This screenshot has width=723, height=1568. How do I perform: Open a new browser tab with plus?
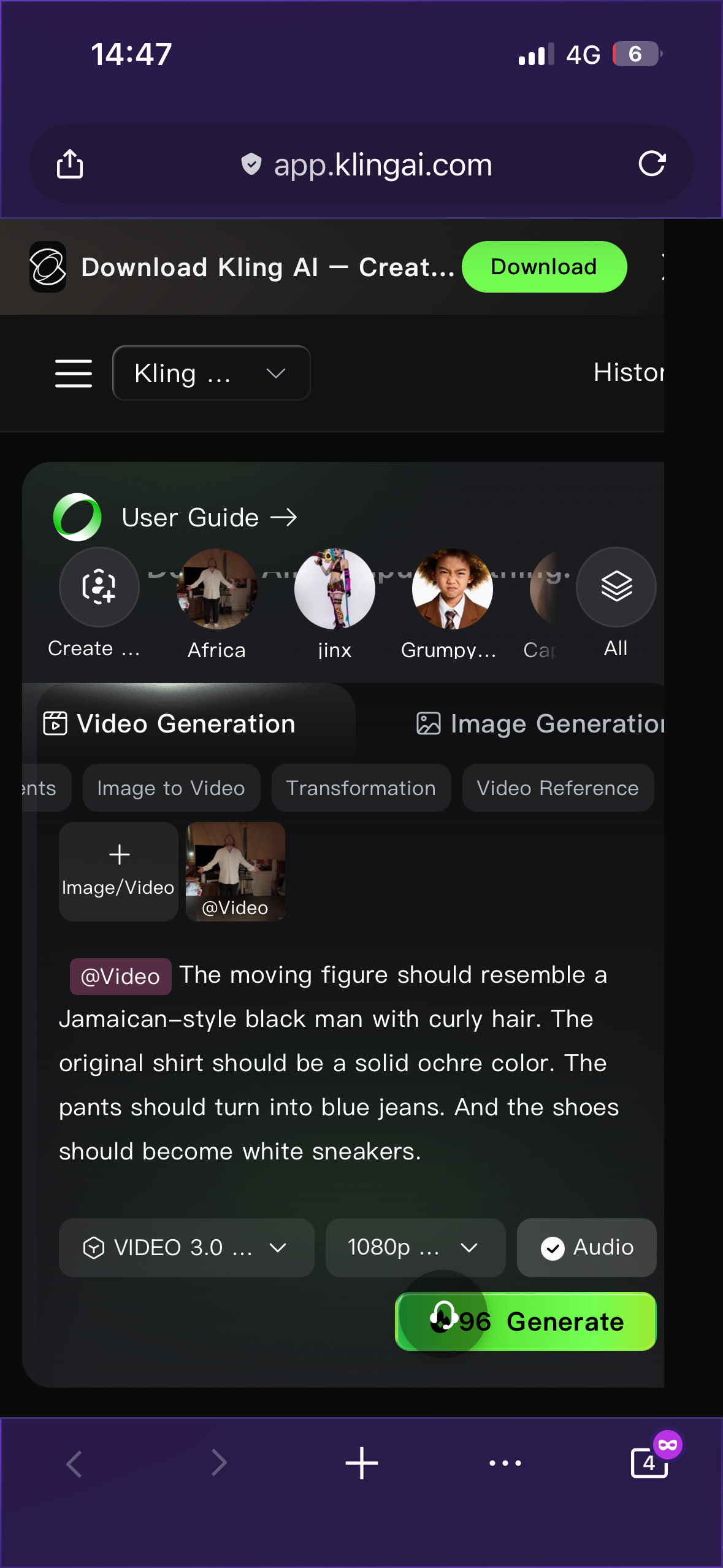pos(361,1463)
